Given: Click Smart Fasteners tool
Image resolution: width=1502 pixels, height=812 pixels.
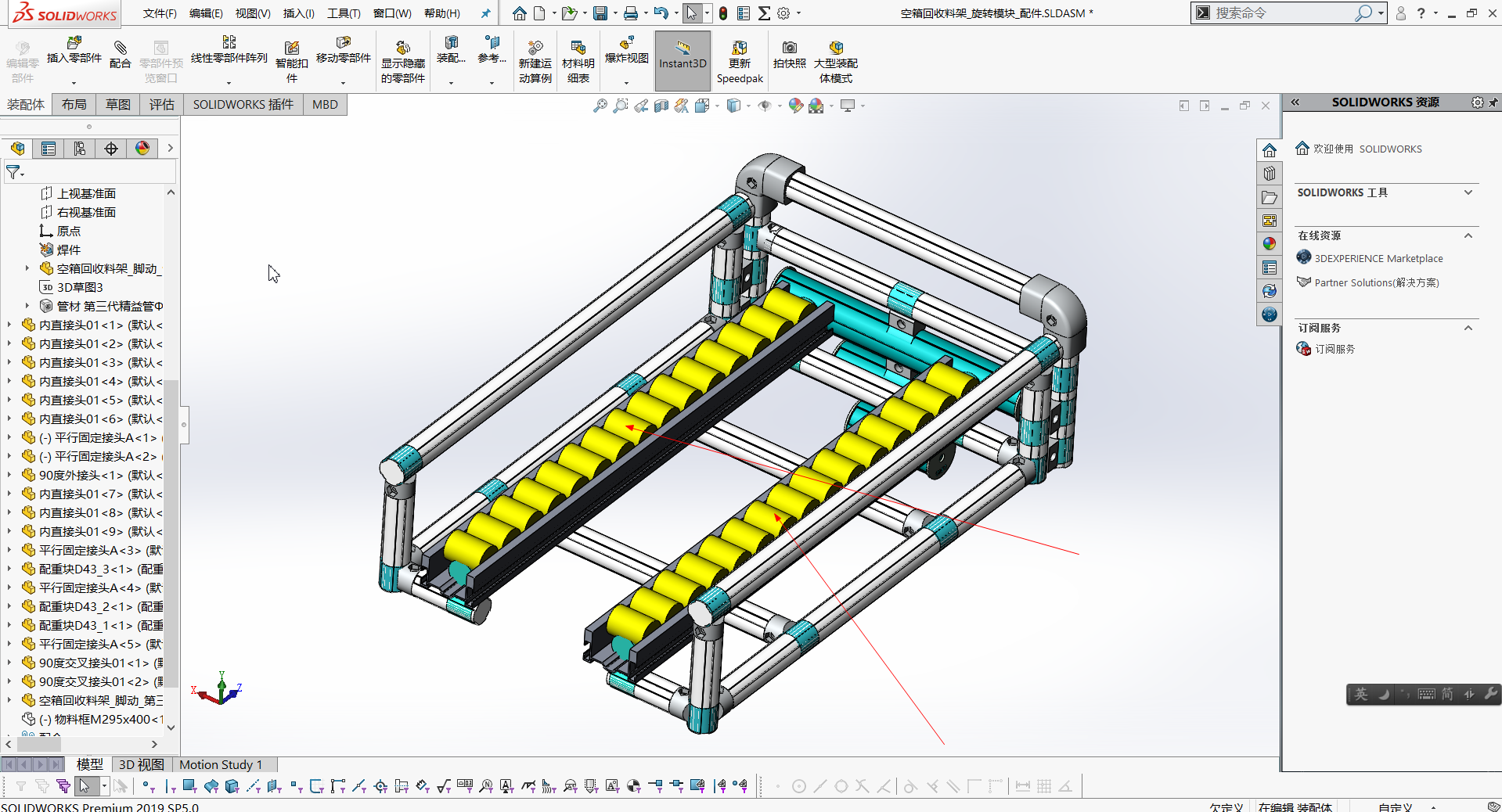Looking at the screenshot, I should pos(291,61).
